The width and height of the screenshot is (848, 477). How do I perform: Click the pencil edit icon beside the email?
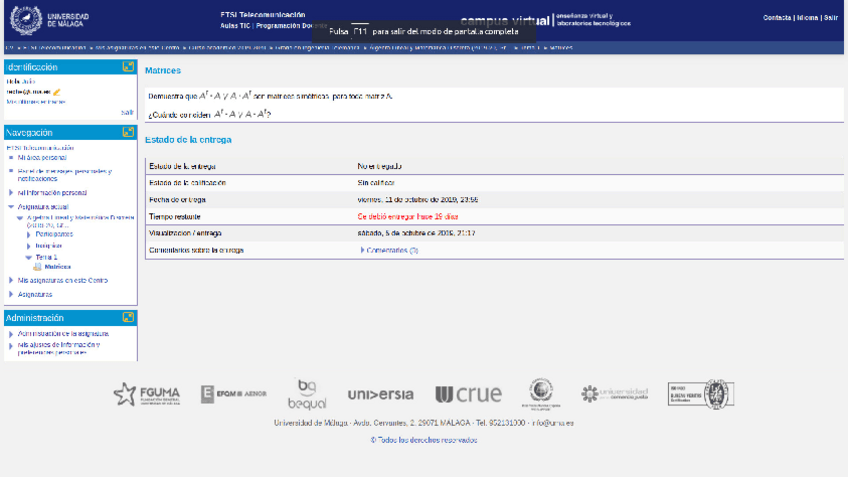[57, 92]
